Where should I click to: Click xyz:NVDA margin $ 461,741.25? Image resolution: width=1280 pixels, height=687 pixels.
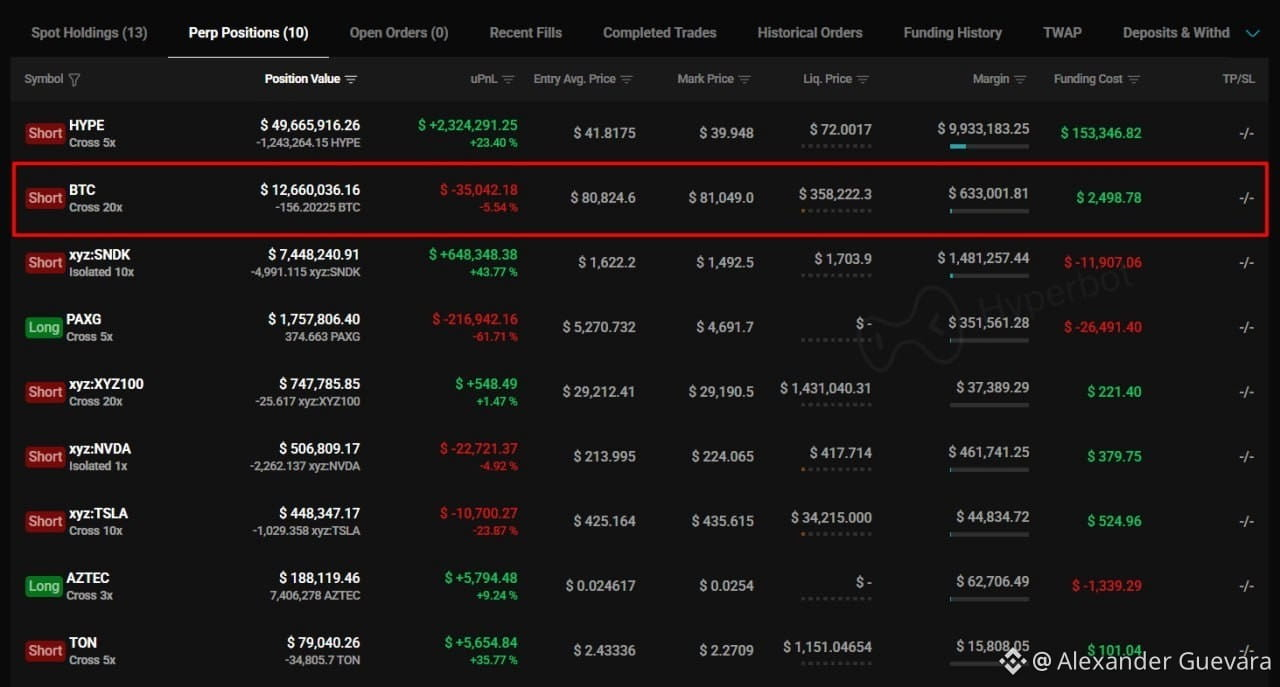point(989,452)
